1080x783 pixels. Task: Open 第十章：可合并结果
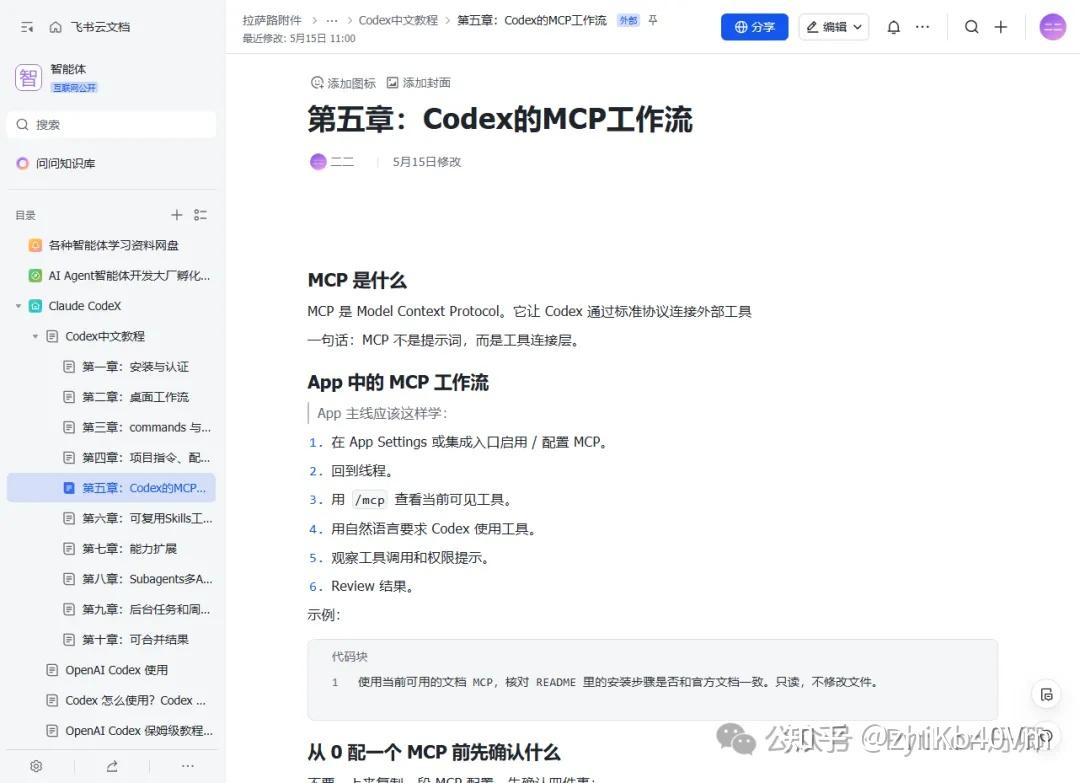click(x=135, y=639)
